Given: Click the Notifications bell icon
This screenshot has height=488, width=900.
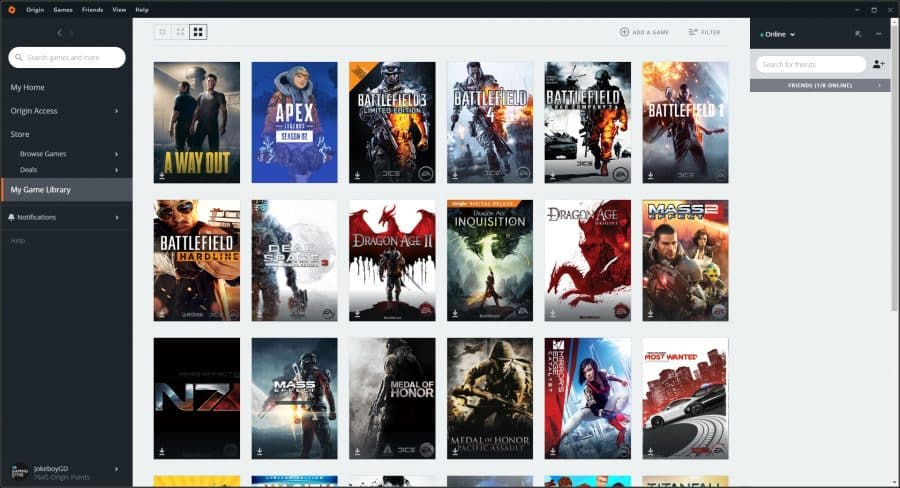Looking at the screenshot, I should pos(11,217).
